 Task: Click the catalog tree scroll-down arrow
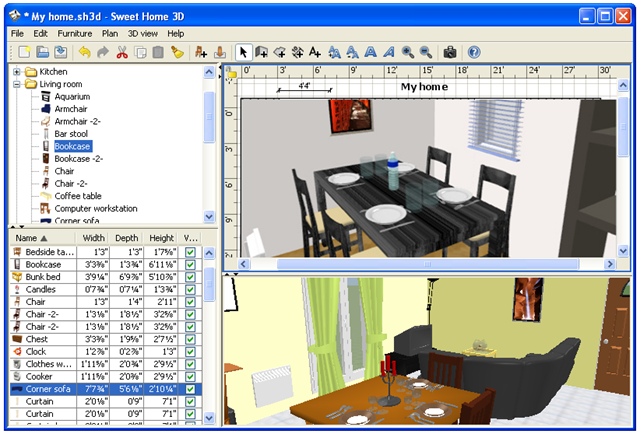point(209,216)
